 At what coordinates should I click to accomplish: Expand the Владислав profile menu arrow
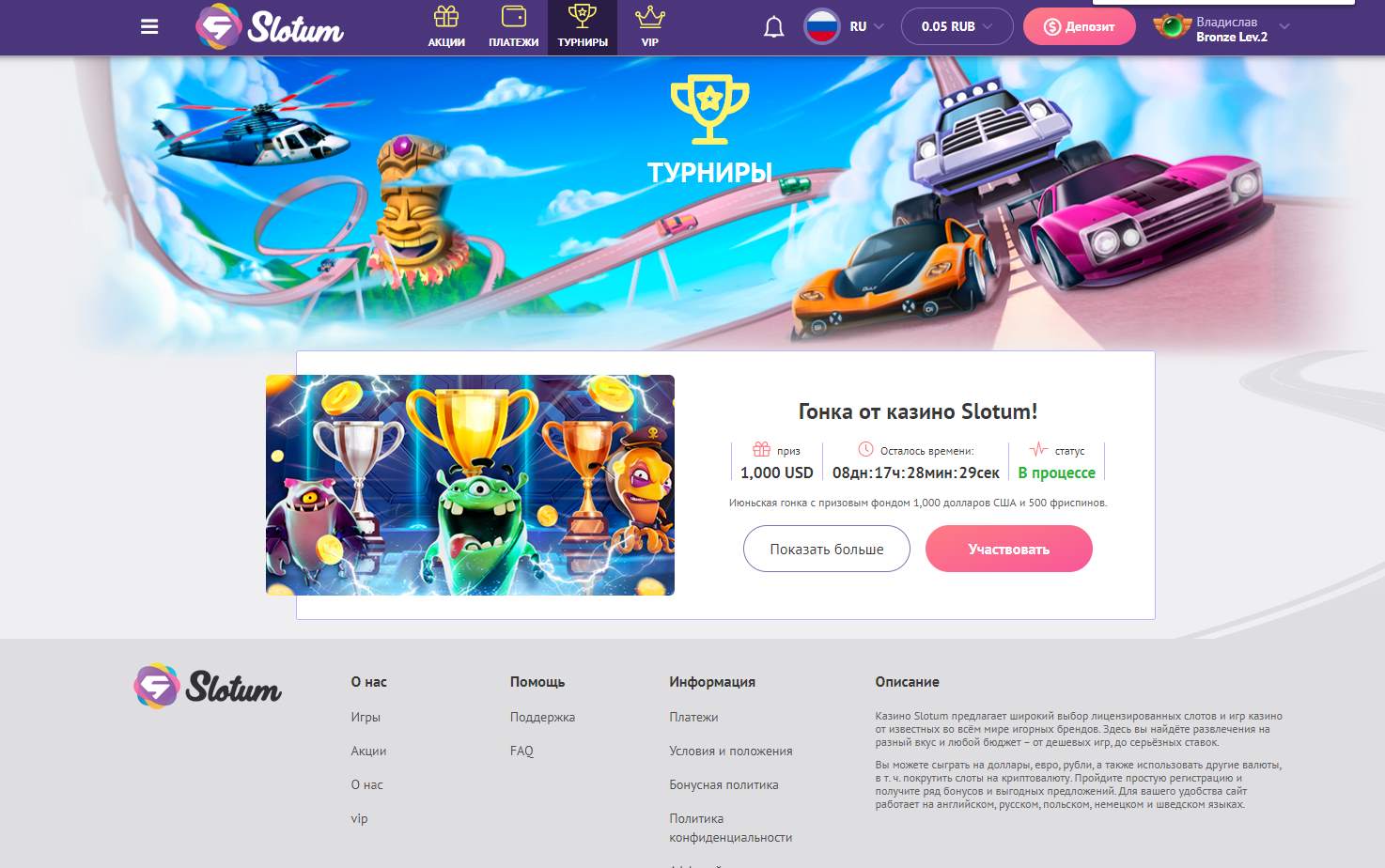point(1284,26)
